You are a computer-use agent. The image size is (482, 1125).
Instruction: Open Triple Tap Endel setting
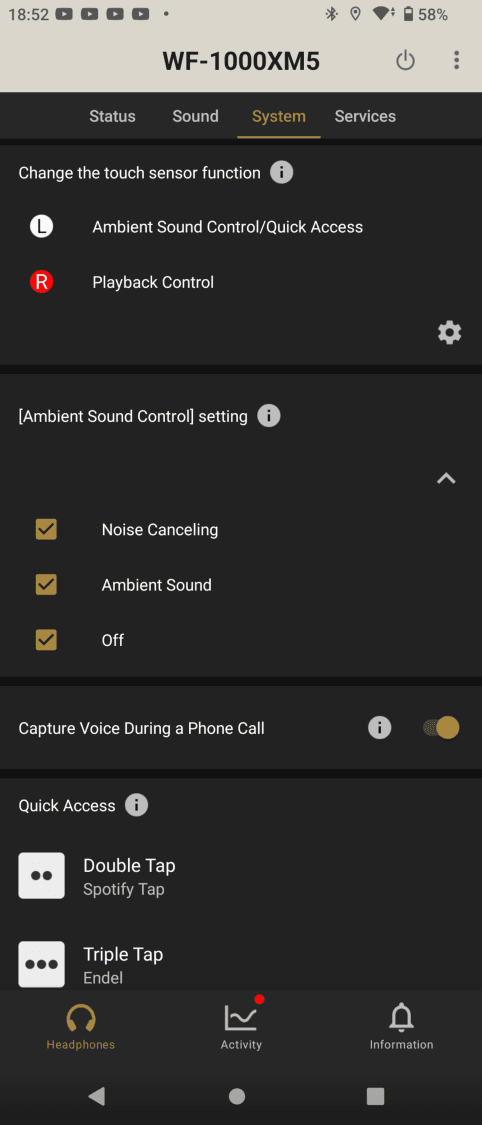[241, 964]
